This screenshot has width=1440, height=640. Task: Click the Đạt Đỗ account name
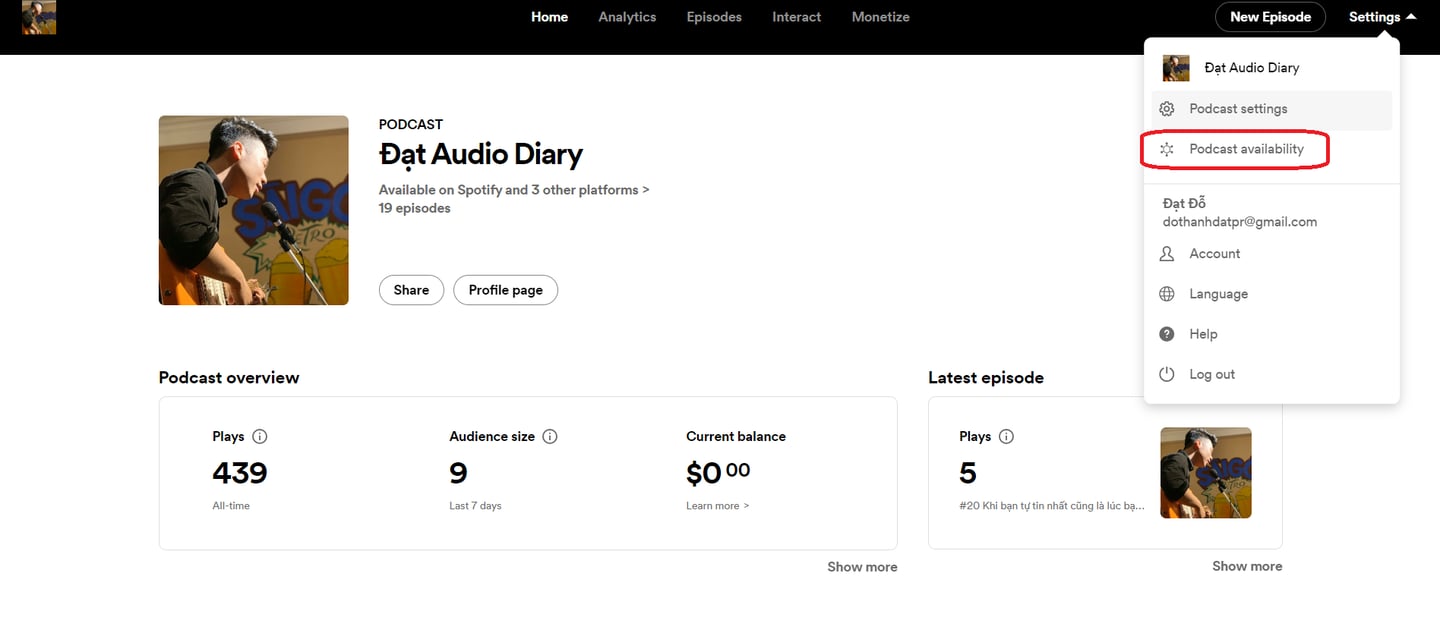[x=1184, y=203]
